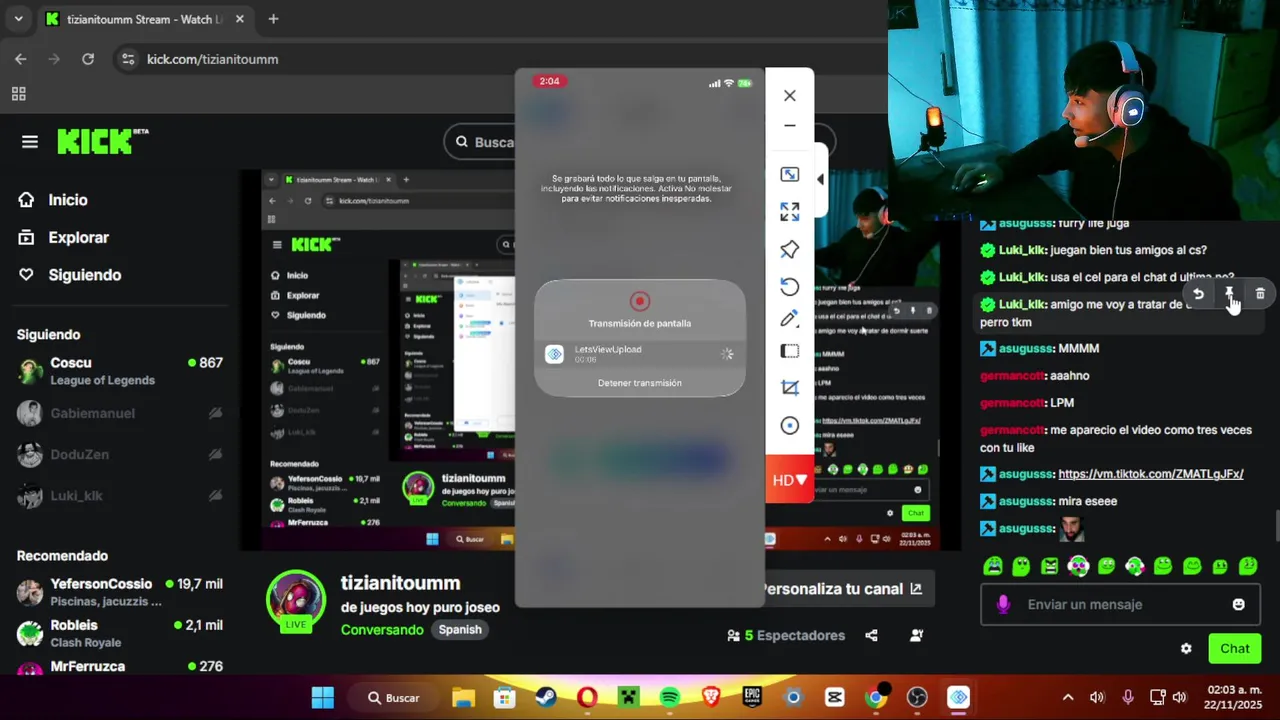Reply to Luki_klk's chat message

click(1198, 294)
